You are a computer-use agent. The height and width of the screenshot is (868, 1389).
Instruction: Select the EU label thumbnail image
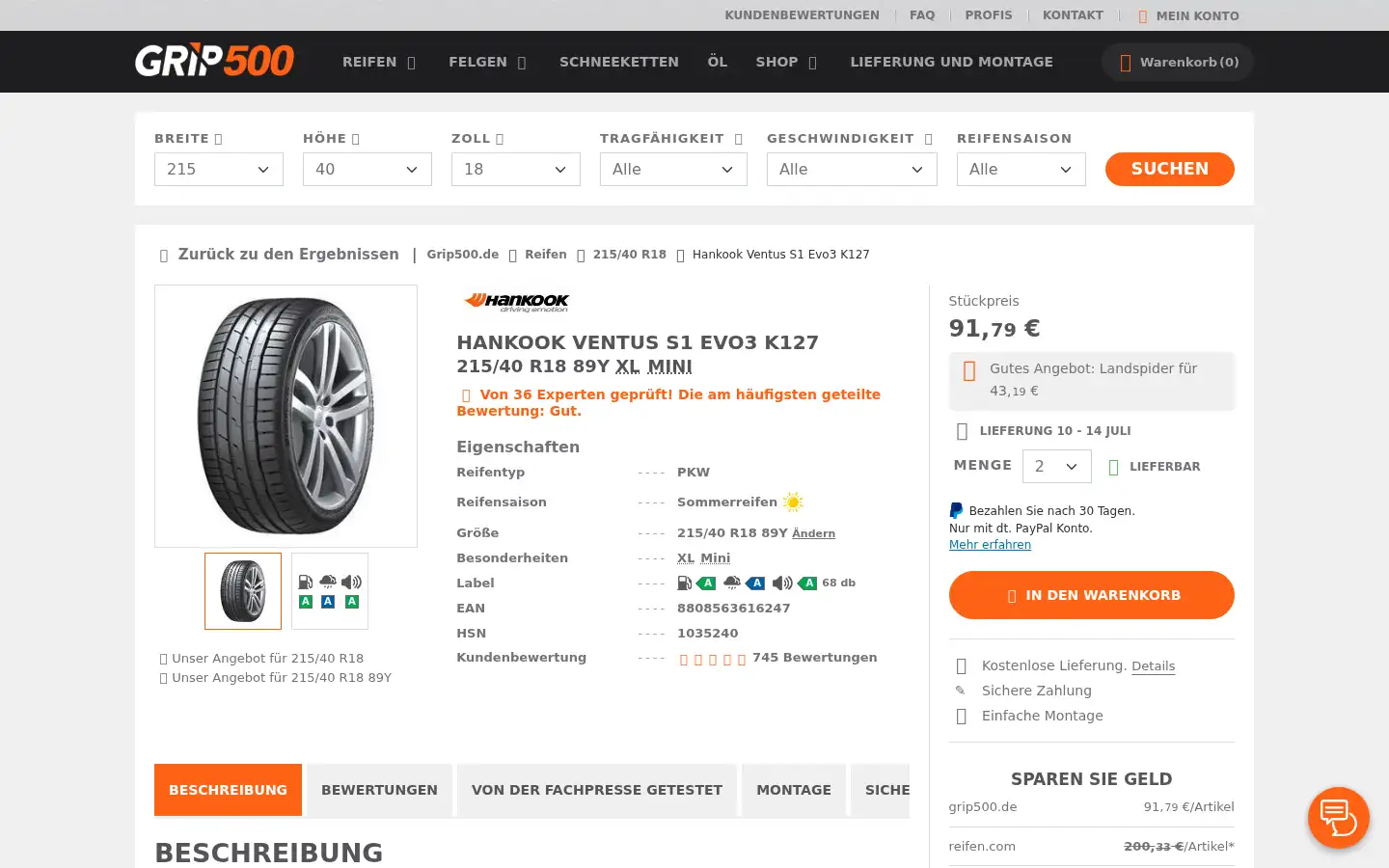point(330,591)
